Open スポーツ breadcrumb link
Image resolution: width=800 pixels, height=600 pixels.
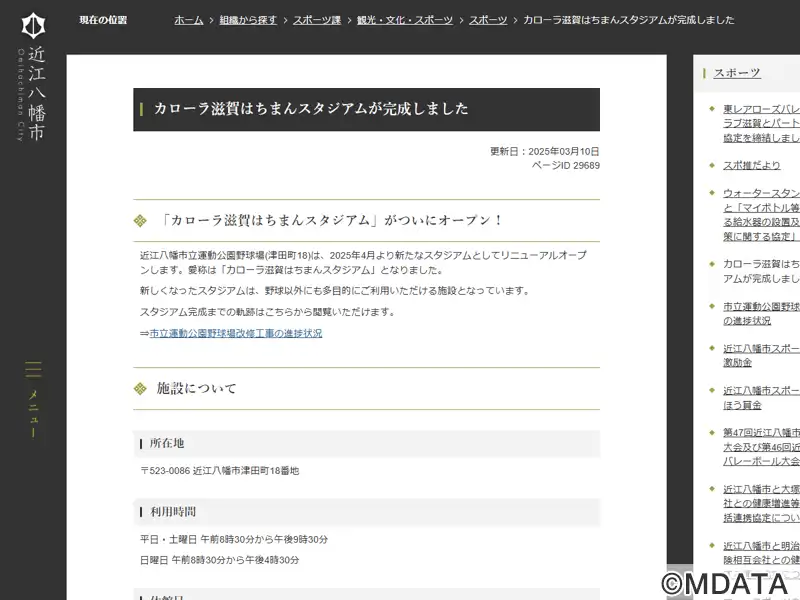tap(488, 20)
